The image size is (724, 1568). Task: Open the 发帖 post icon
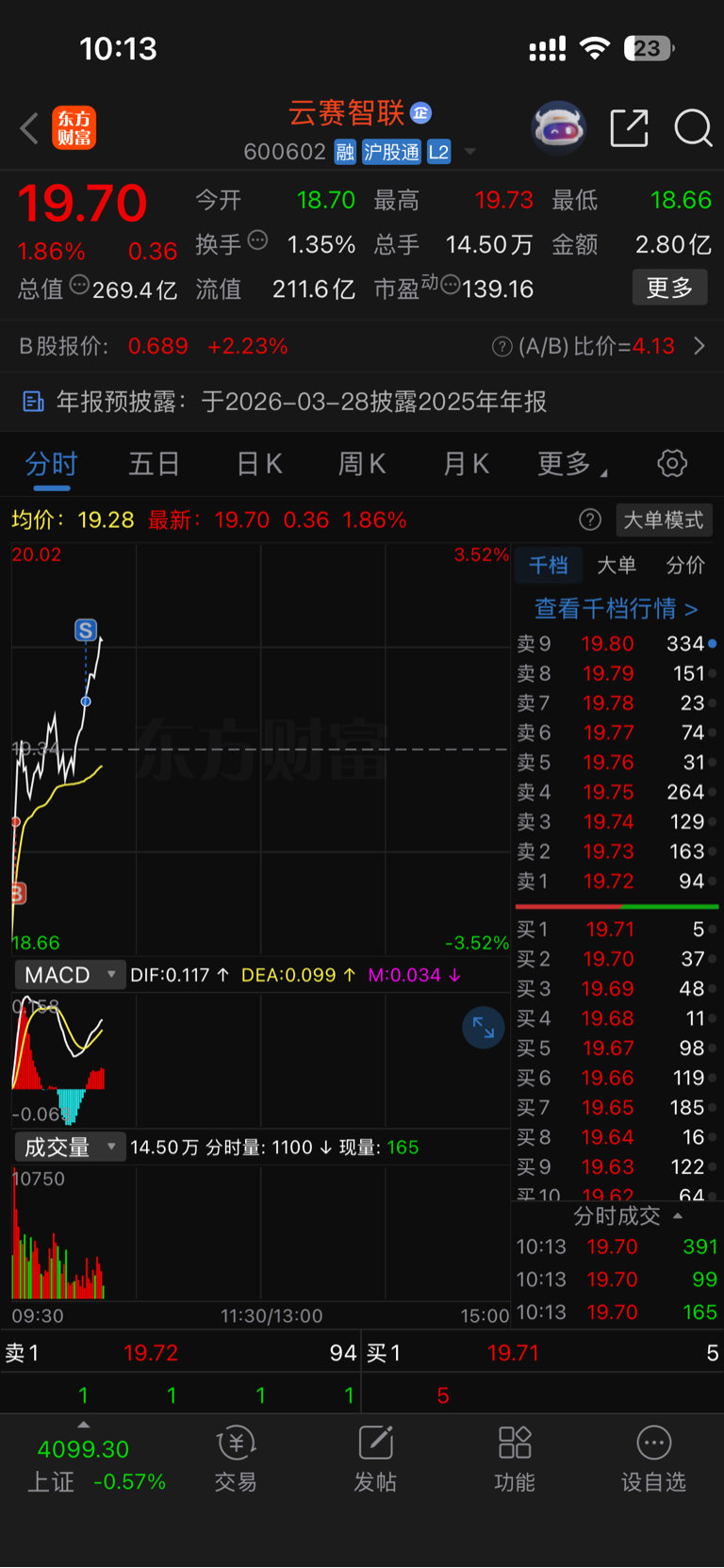coord(375,1458)
